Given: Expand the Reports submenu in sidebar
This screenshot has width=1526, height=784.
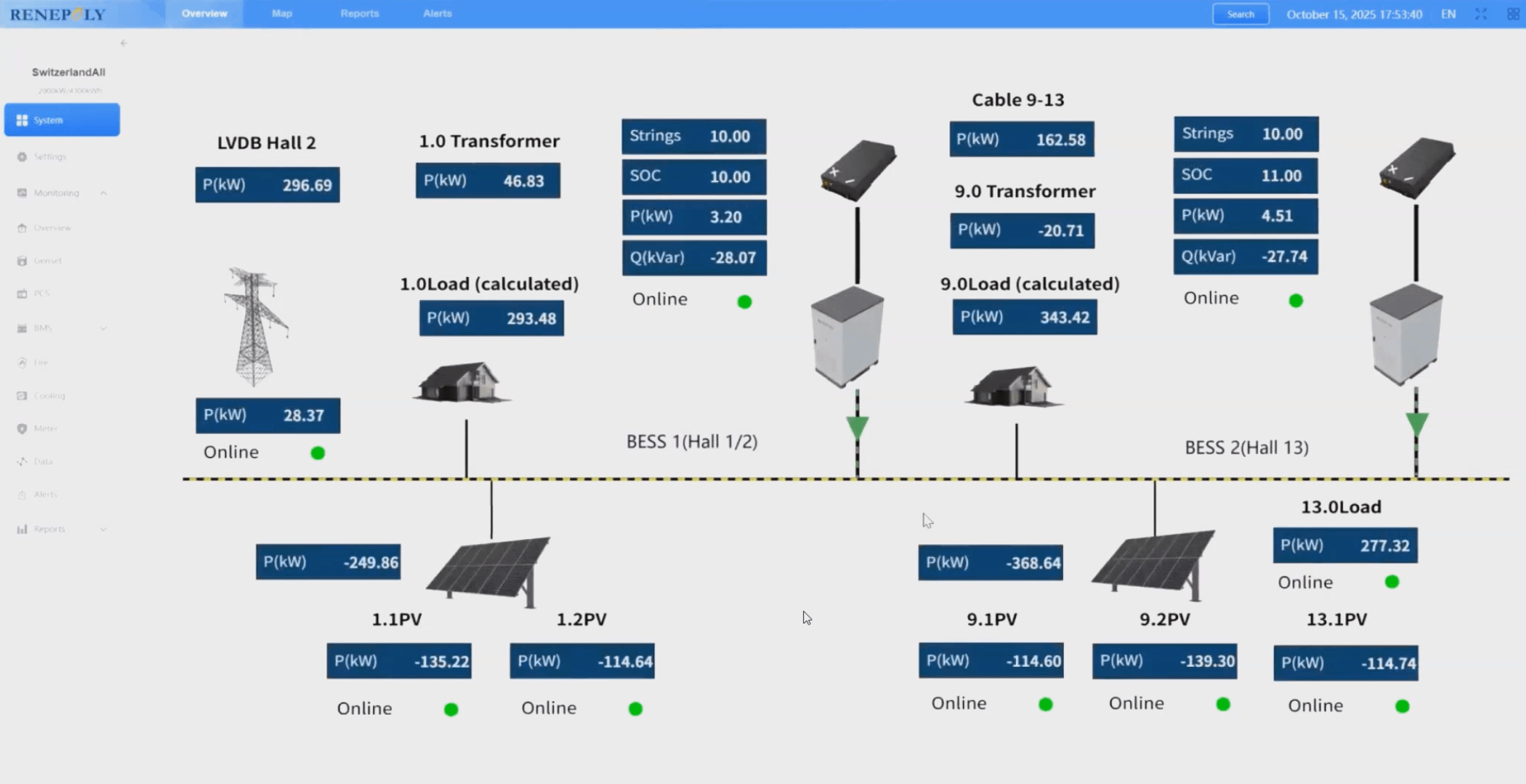Looking at the screenshot, I should (104, 528).
